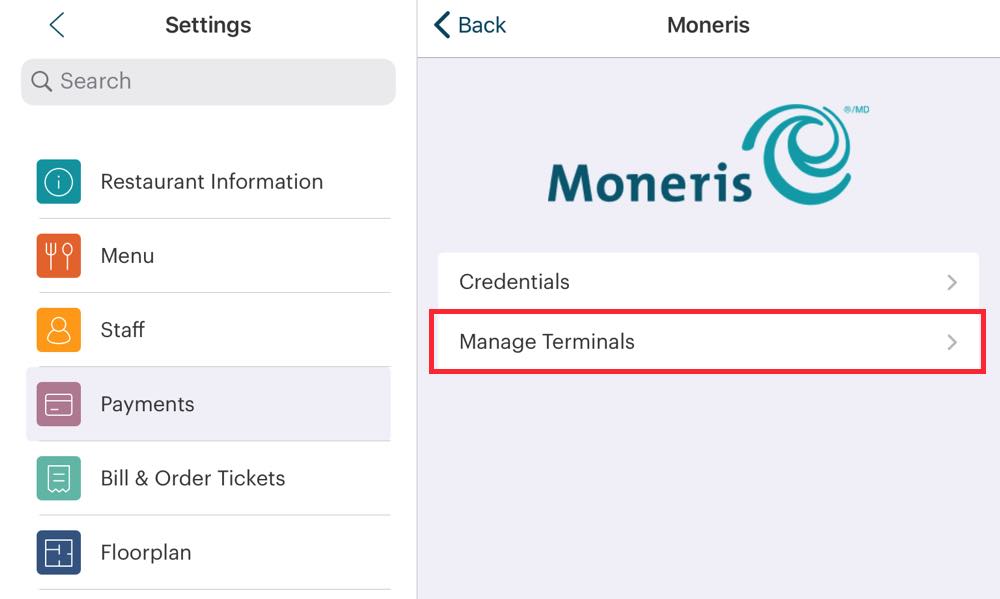Expand the Credentials row via its chevron
1000x599 pixels.
pyautogui.click(x=951, y=282)
